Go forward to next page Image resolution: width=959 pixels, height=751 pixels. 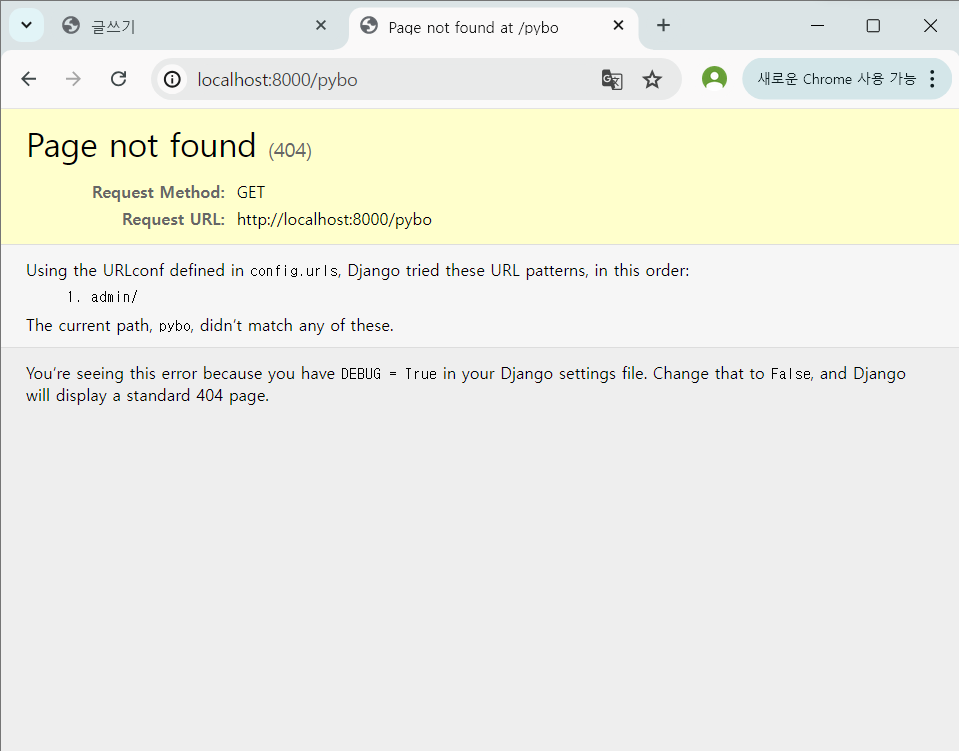[x=73, y=79]
